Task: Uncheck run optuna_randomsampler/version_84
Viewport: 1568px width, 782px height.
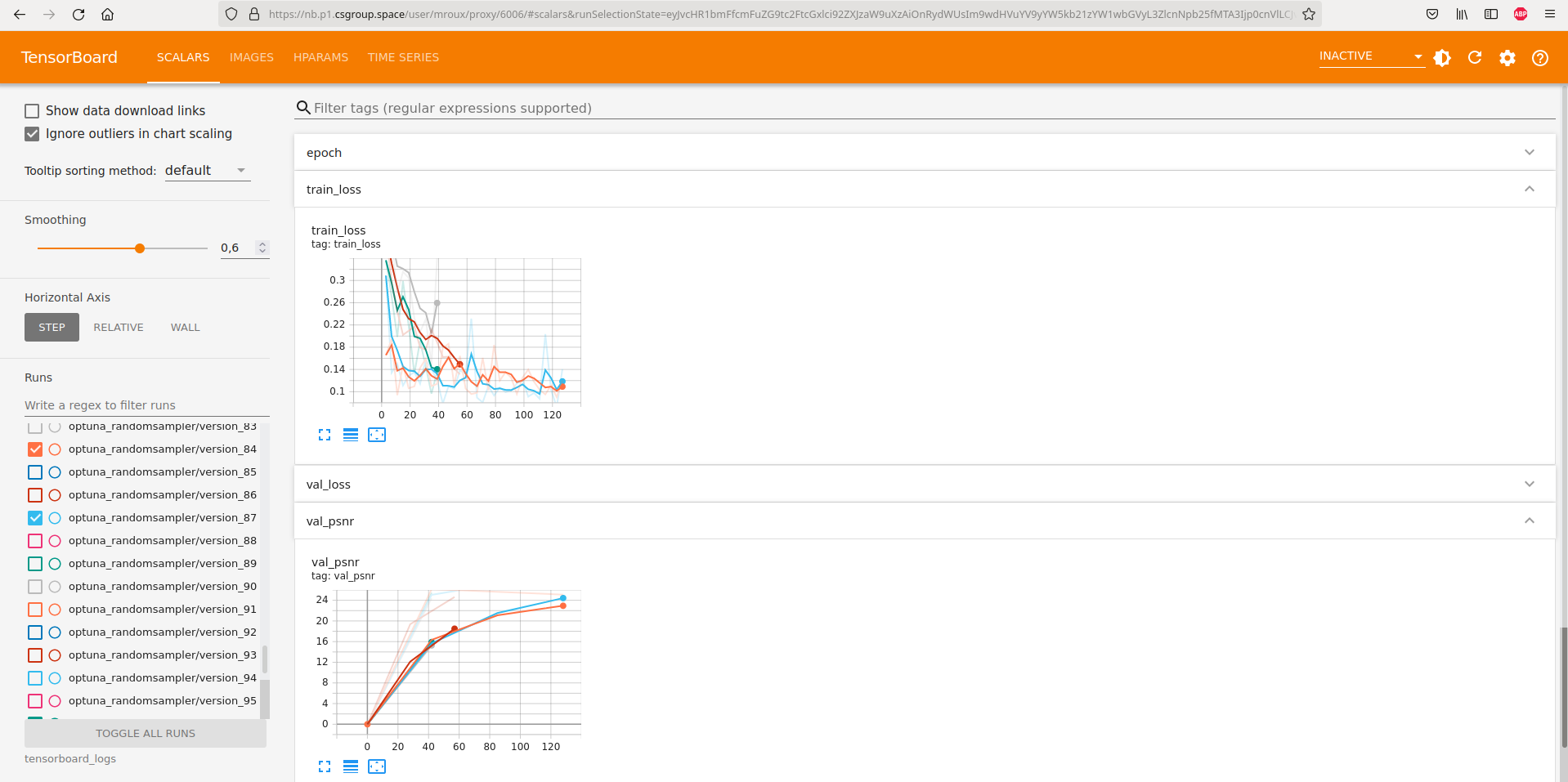Action: [35, 449]
